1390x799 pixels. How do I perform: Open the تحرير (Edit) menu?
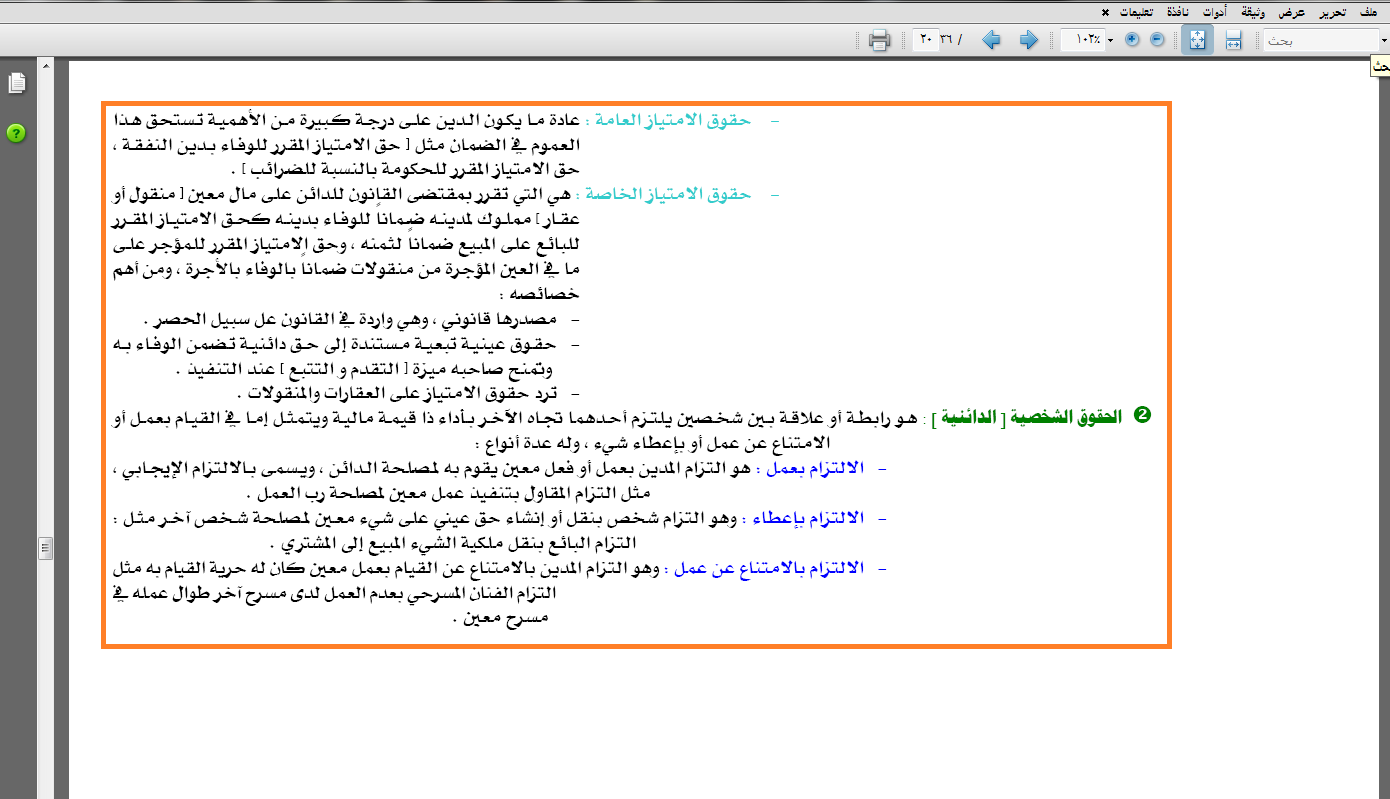pos(1332,12)
